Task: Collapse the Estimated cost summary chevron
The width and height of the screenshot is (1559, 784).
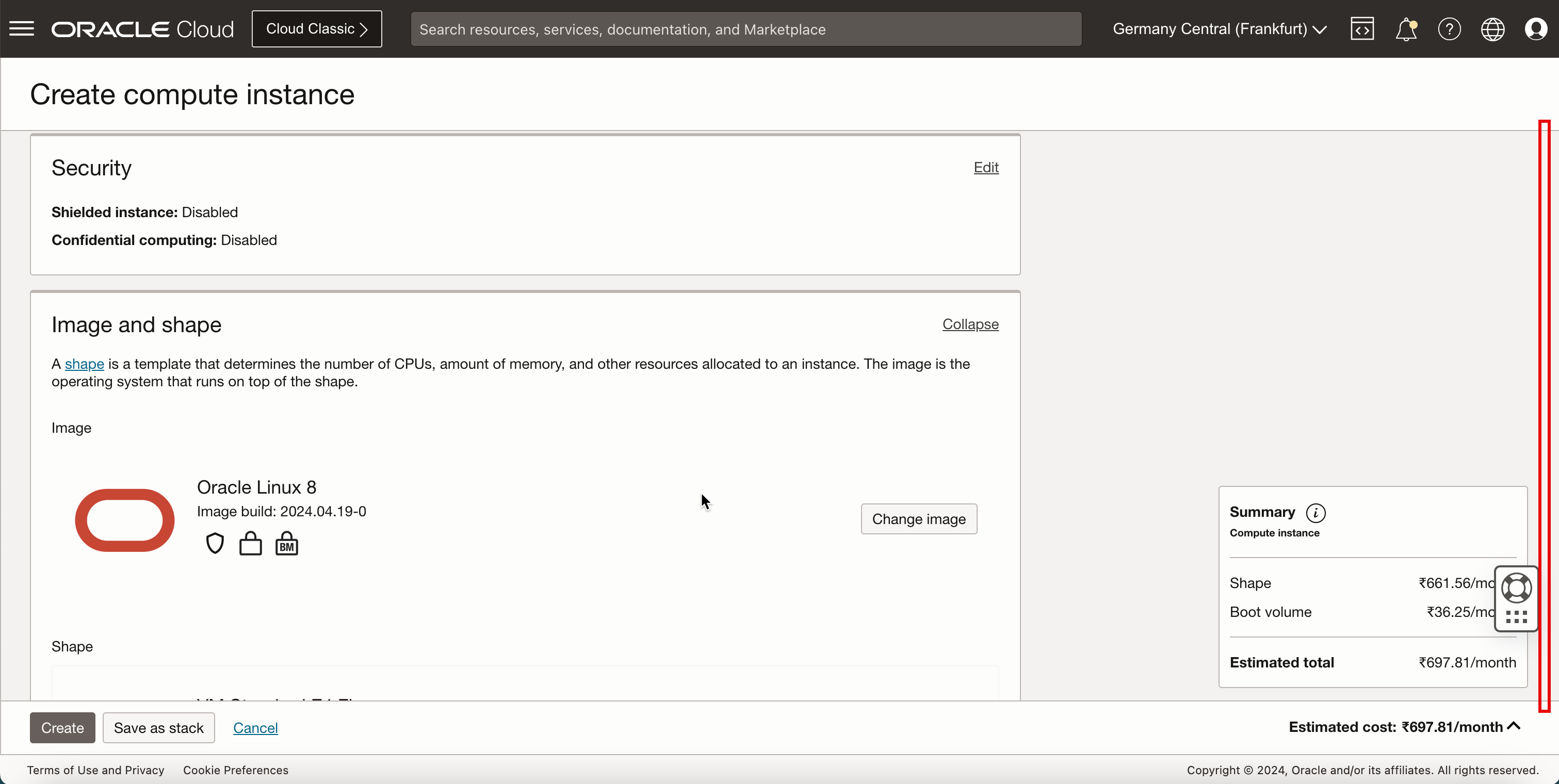Action: 1514,726
